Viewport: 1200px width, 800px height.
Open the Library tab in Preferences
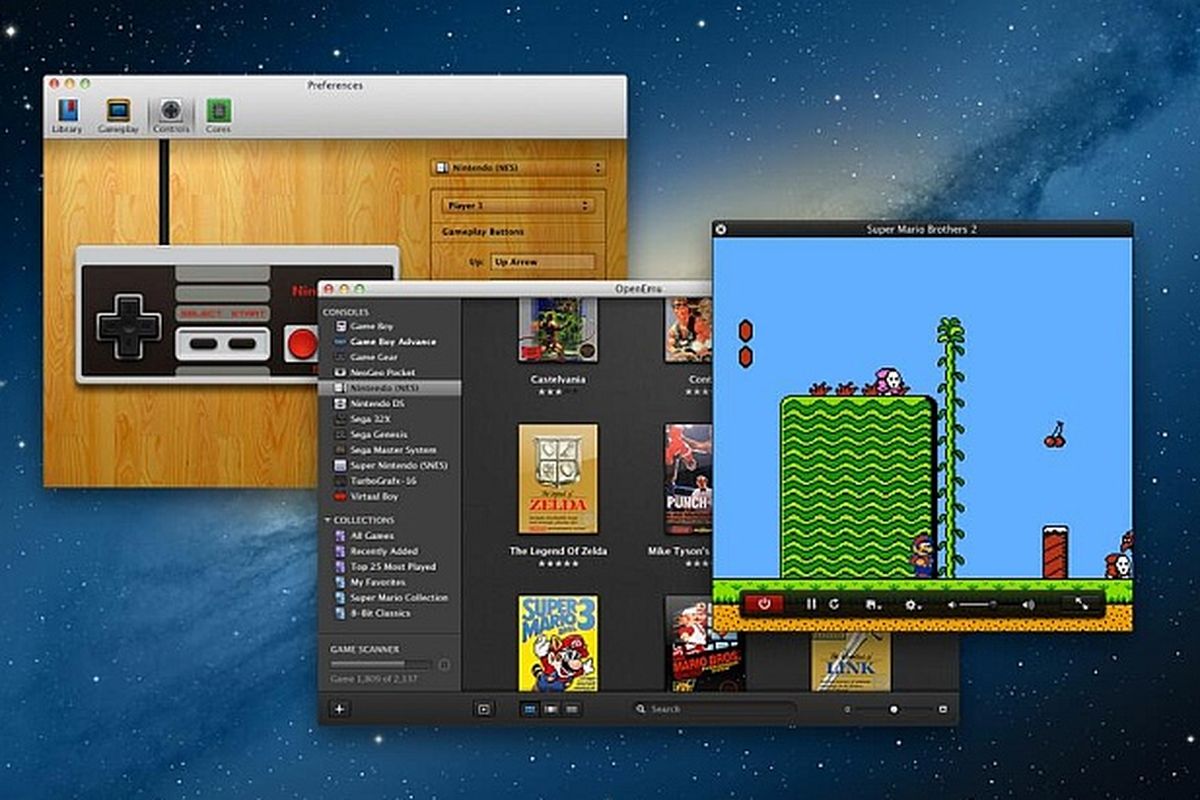(68, 116)
